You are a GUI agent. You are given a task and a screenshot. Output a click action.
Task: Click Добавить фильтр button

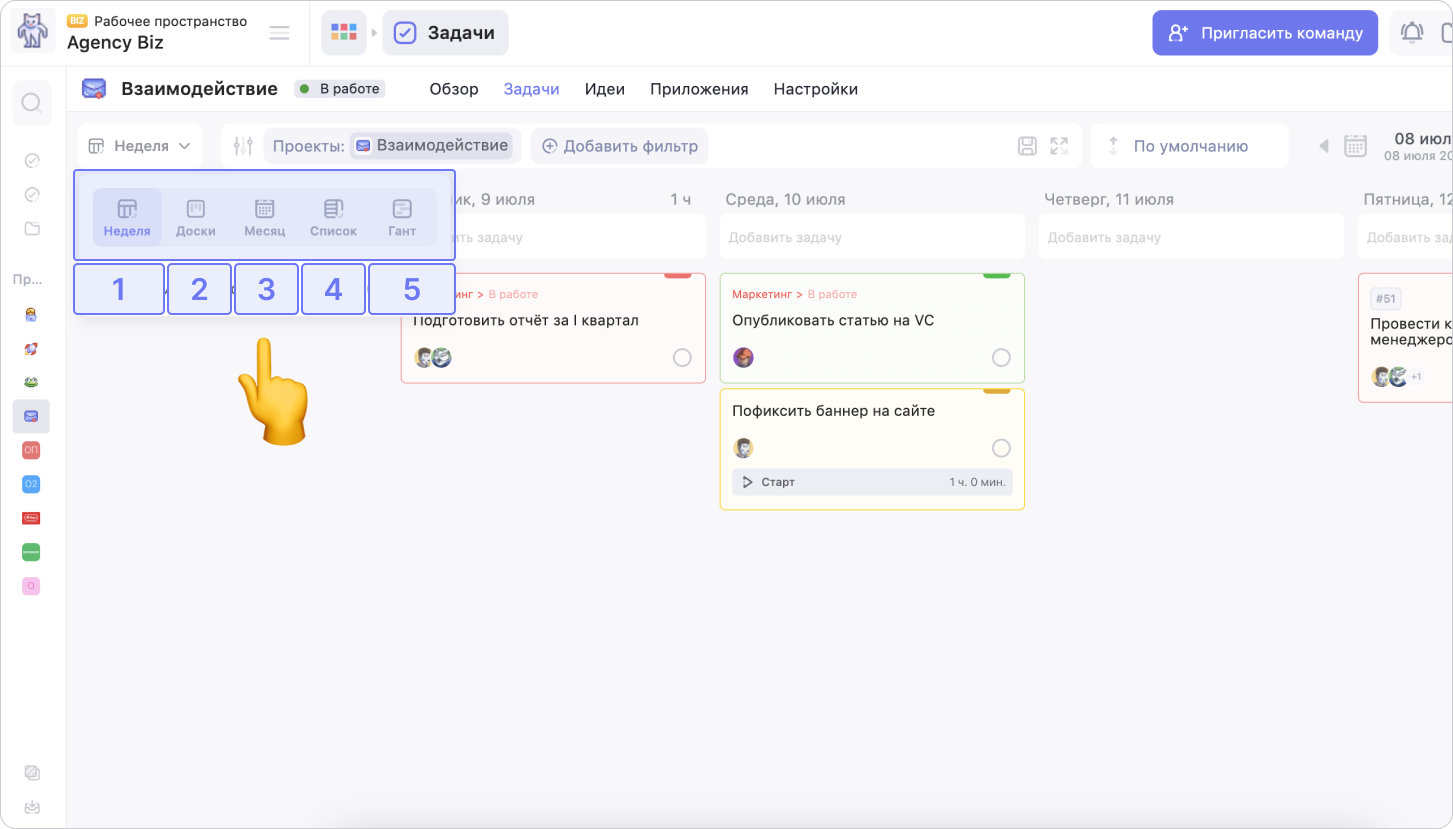(x=620, y=146)
